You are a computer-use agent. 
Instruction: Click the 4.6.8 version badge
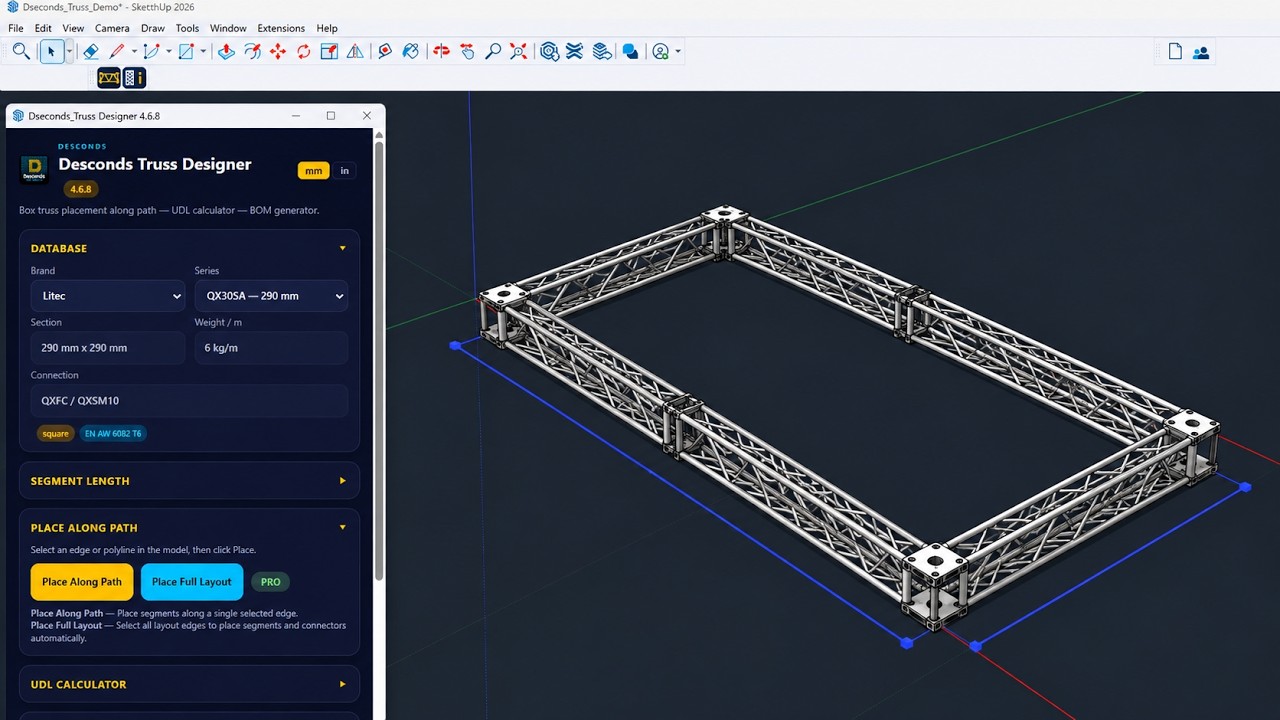click(80, 189)
